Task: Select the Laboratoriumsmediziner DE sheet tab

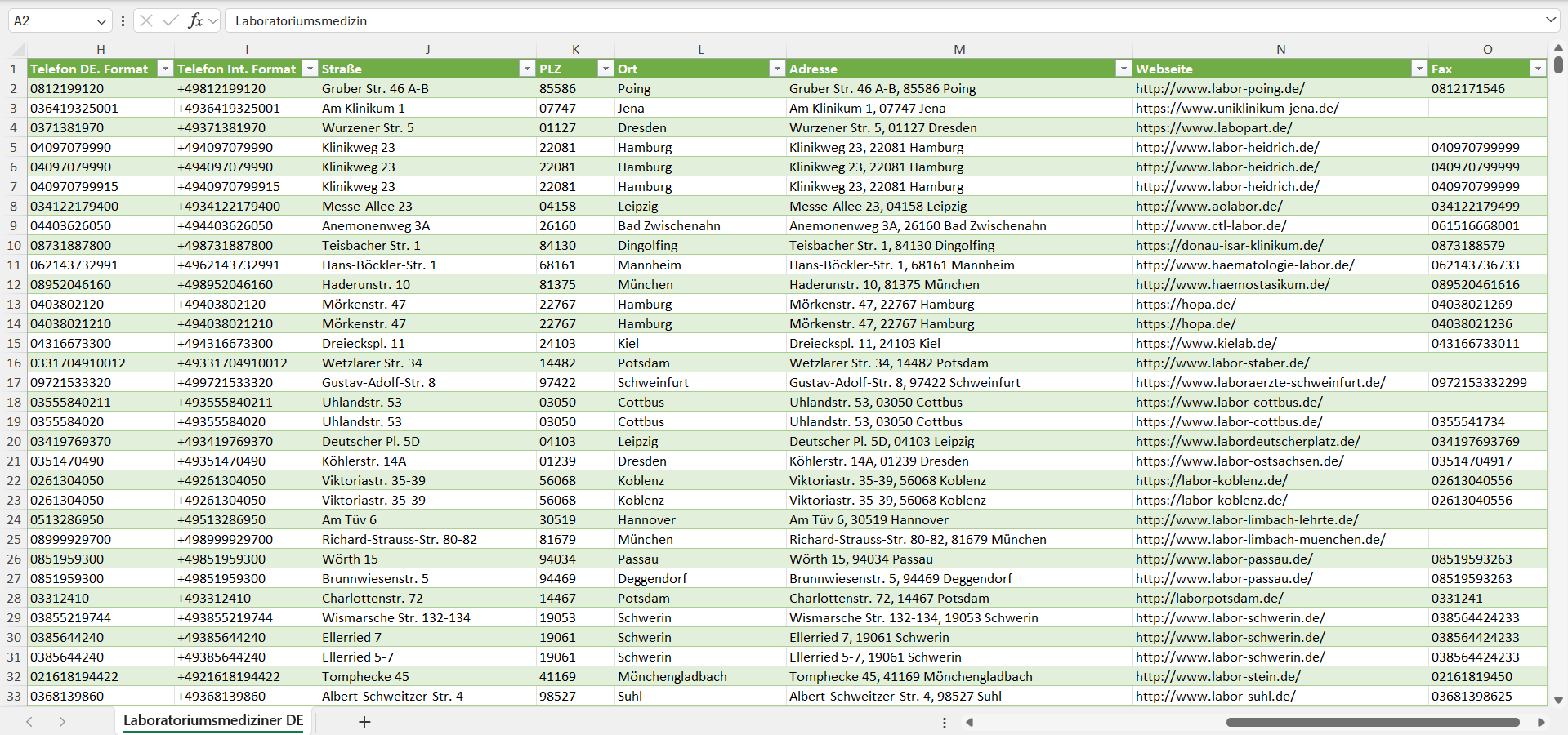Action: pyautogui.click(x=213, y=720)
